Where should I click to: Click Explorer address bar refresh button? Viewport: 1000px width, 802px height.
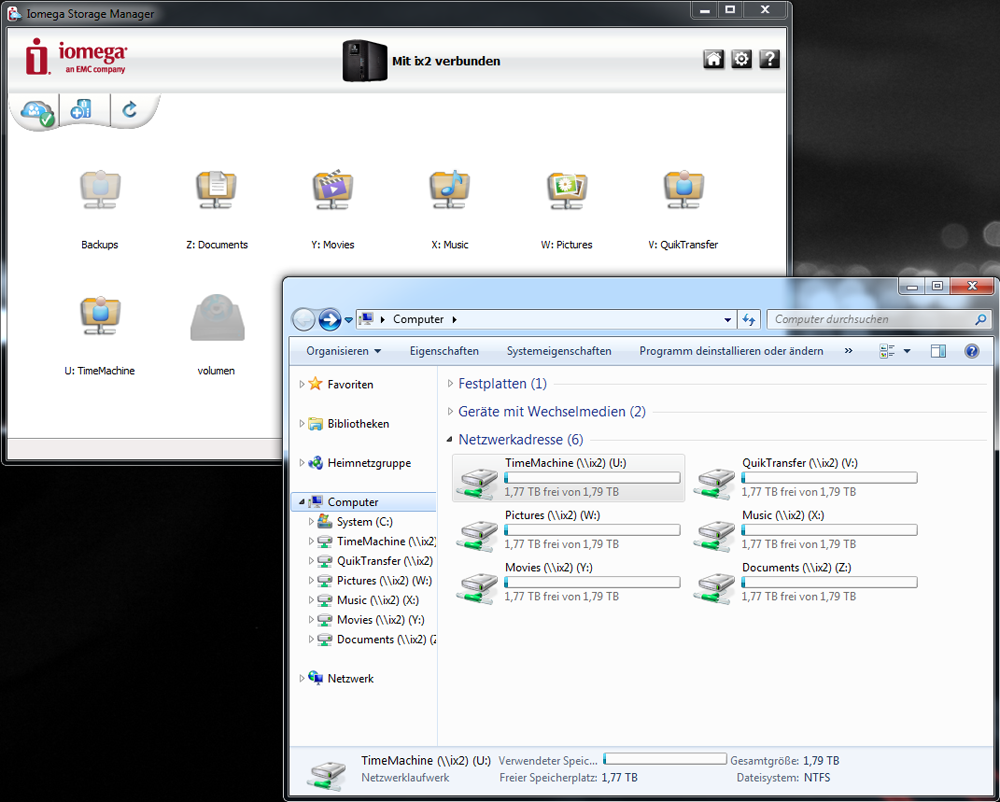(x=749, y=319)
